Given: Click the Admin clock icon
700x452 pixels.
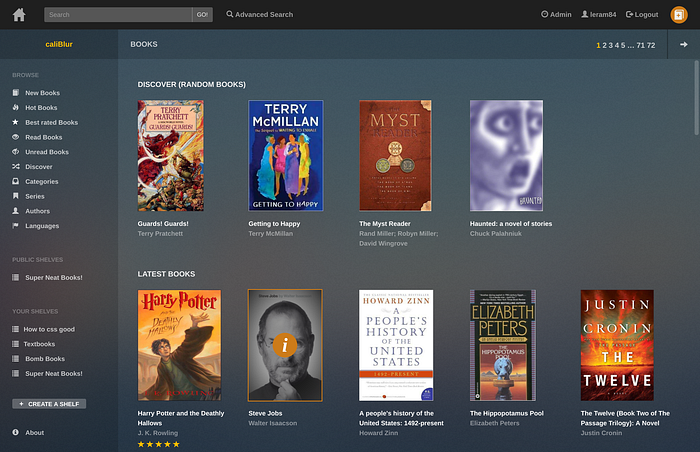Looking at the screenshot, I should (x=544, y=14).
